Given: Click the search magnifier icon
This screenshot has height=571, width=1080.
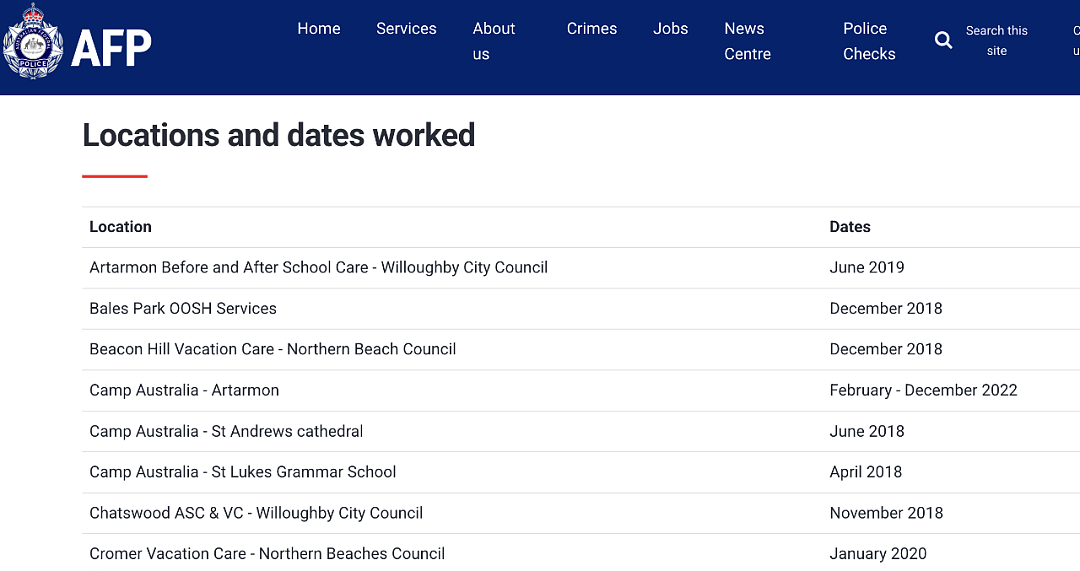Looking at the screenshot, I should 943,41.
